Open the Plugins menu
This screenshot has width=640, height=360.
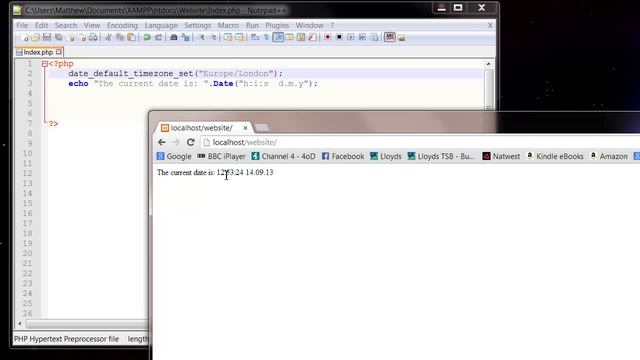click(x=277, y=25)
